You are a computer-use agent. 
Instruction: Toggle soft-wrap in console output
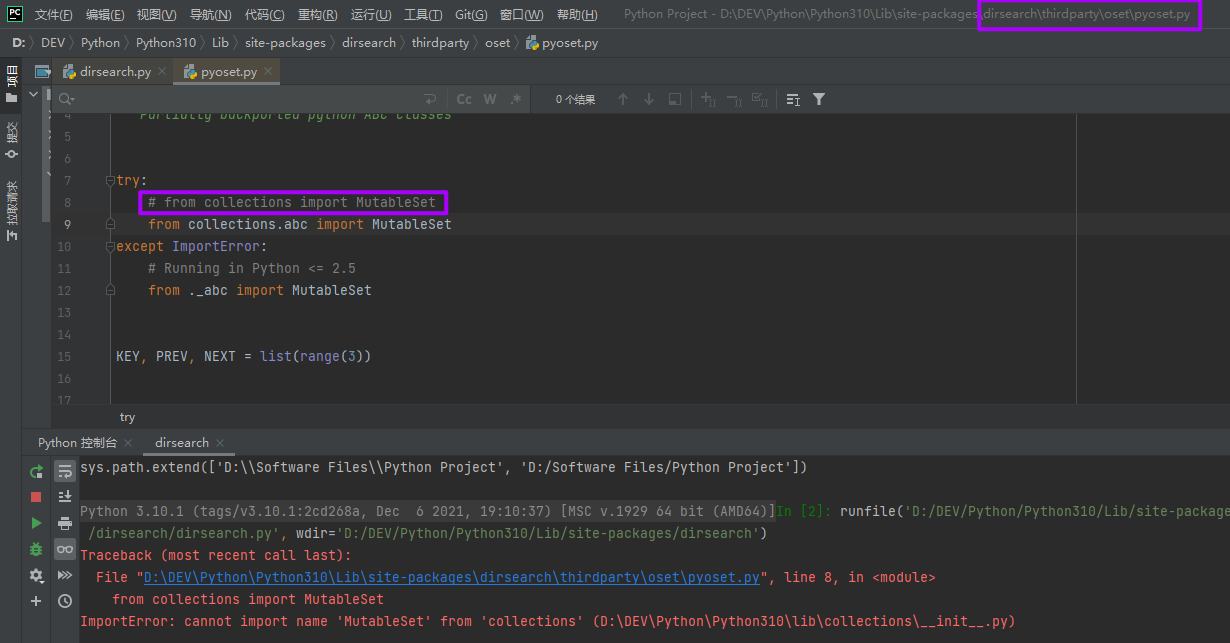point(65,471)
